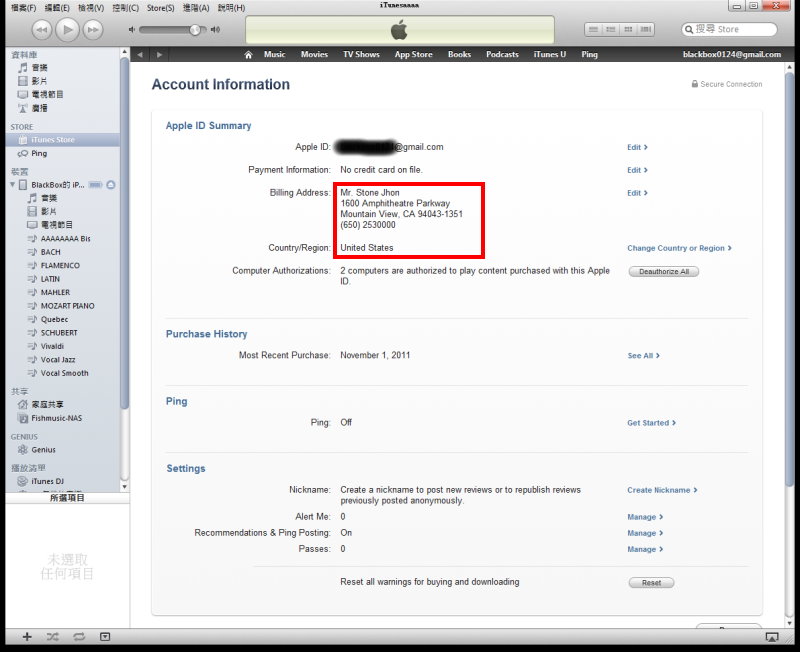Open the Vocal Jazz playlist
Screen dimensions: 800x652
click(58, 360)
